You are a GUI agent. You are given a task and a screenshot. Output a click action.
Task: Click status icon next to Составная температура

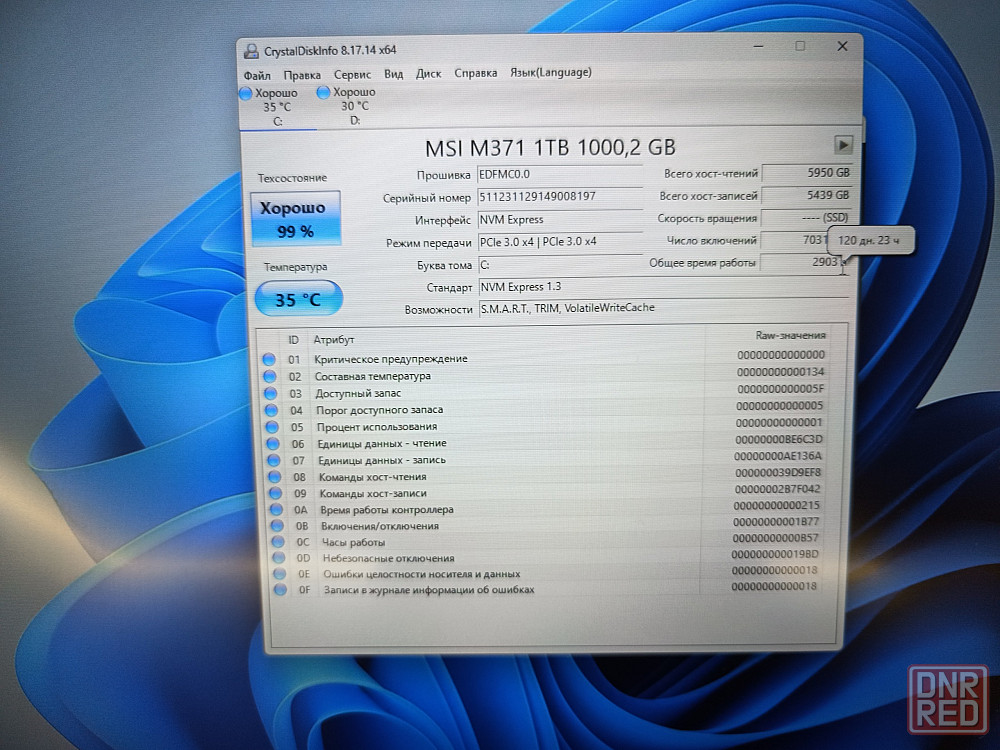(x=268, y=376)
